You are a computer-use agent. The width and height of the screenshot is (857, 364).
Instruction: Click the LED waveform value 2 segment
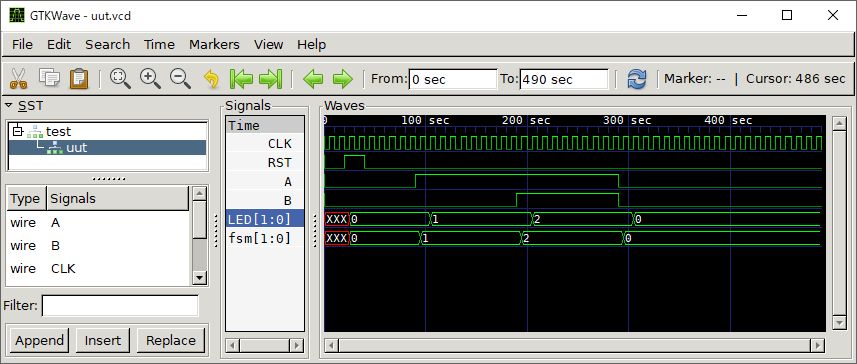[x=582, y=219]
